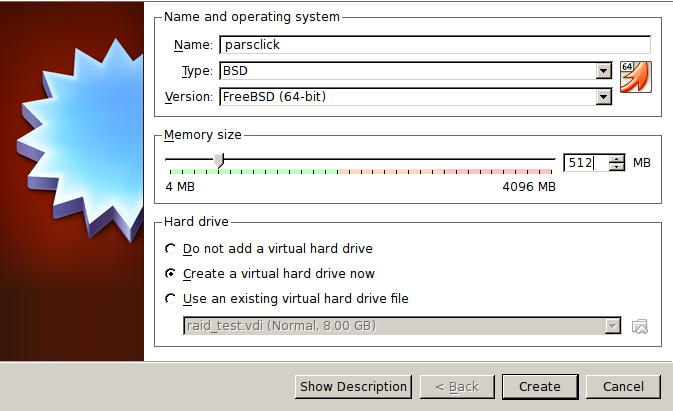Increase memory with the spinner up arrow
The height and width of the screenshot is (411, 673).
(617, 159)
